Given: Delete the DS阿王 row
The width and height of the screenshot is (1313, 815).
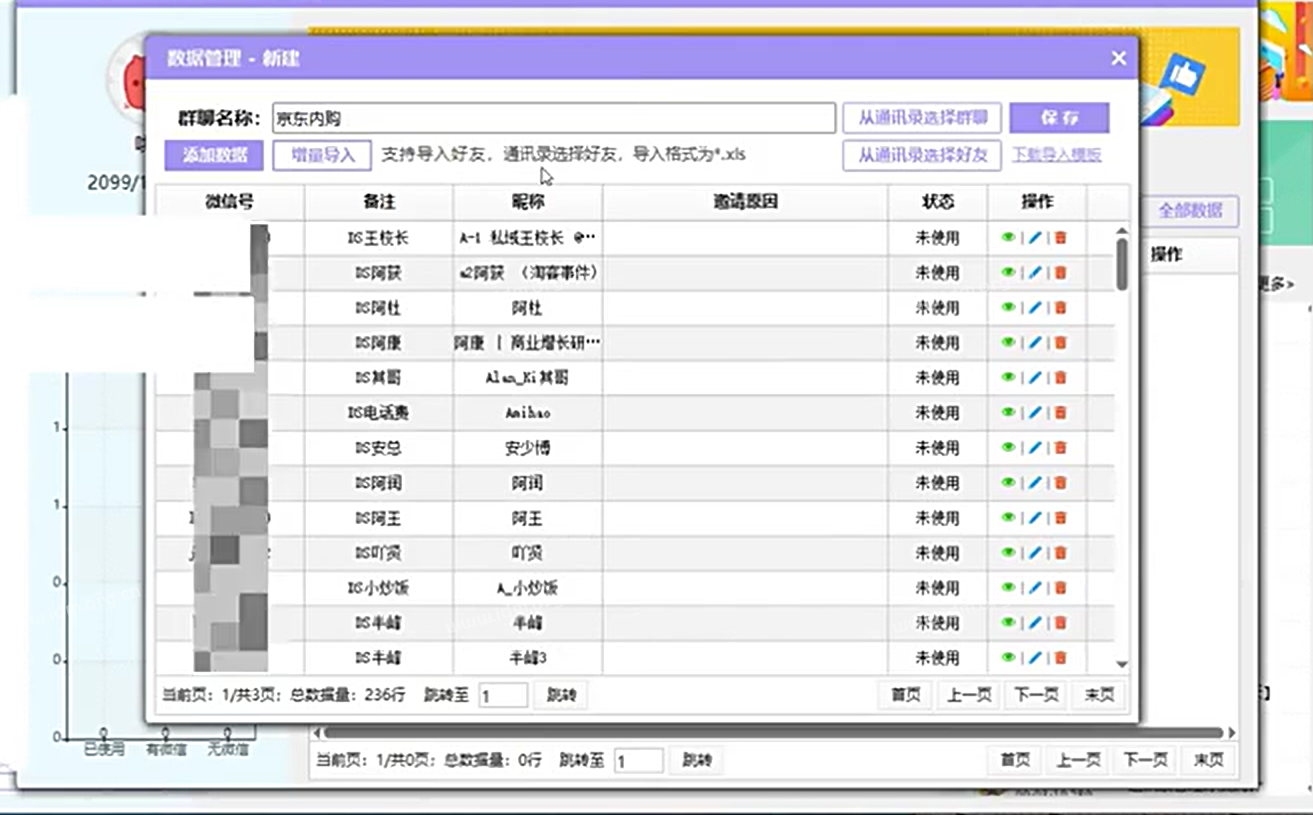Looking at the screenshot, I should click(x=1060, y=518).
